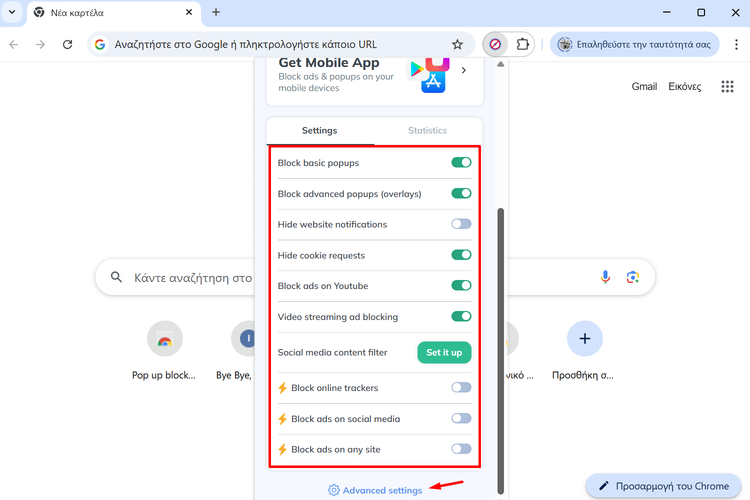Viewport: 750px width, 500px height.
Task: Select the Settings tab
Action: (x=319, y=131)
